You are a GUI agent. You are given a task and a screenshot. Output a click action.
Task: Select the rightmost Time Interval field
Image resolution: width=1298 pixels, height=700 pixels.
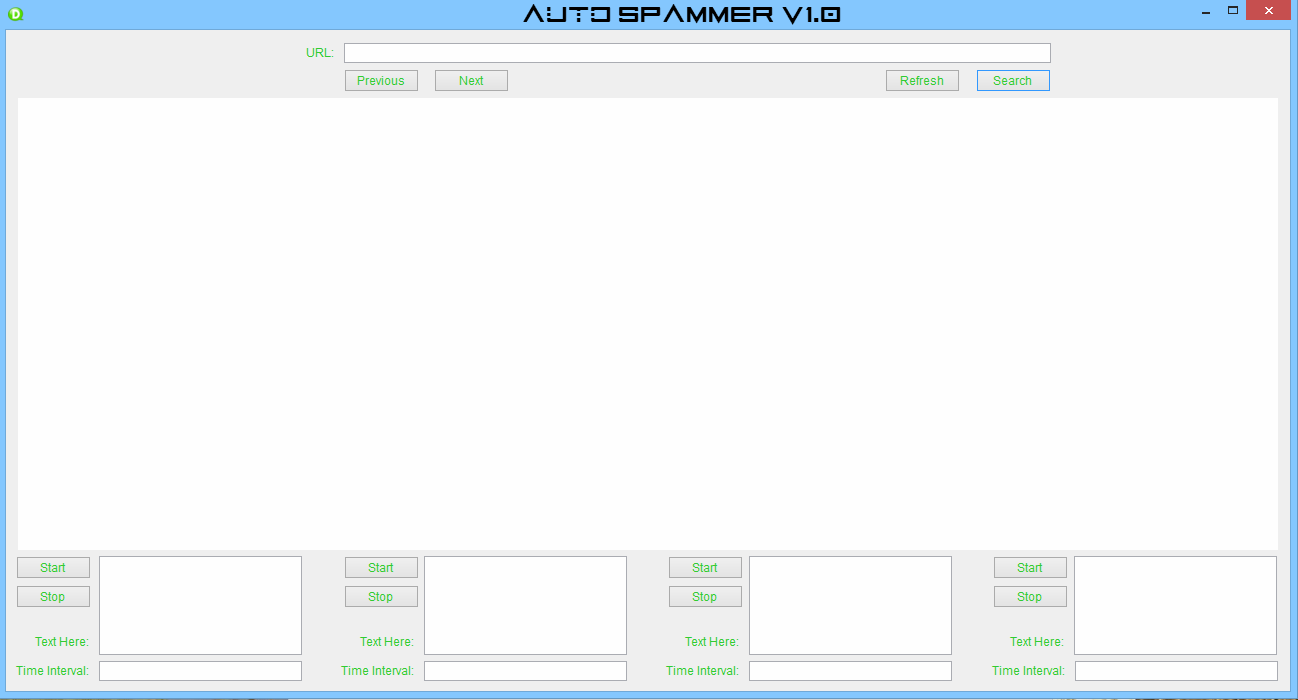tap(1176, 671)
